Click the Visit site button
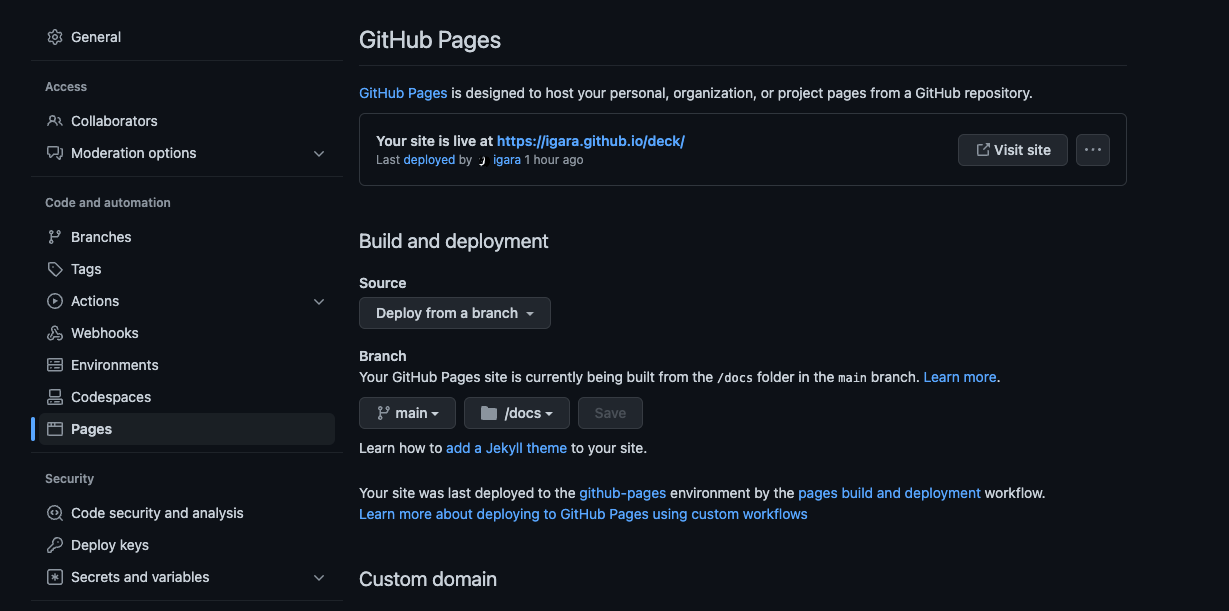The image size is (1229, 611). (x=1012, y=149)
